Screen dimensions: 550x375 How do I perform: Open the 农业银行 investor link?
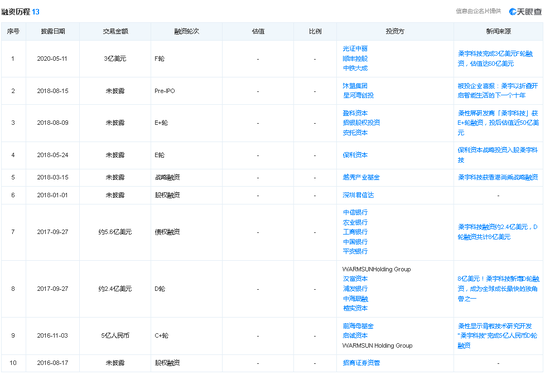tap(355, 222)
